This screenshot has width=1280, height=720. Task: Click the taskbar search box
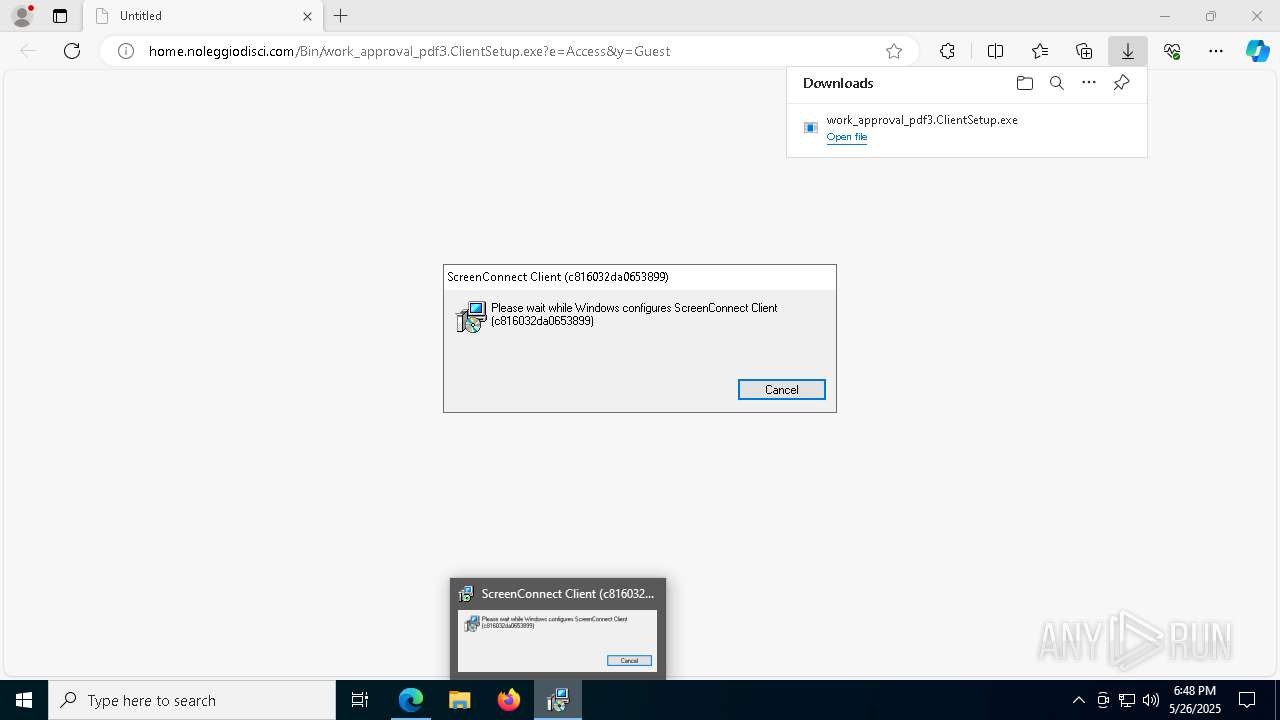pos(192,700)
